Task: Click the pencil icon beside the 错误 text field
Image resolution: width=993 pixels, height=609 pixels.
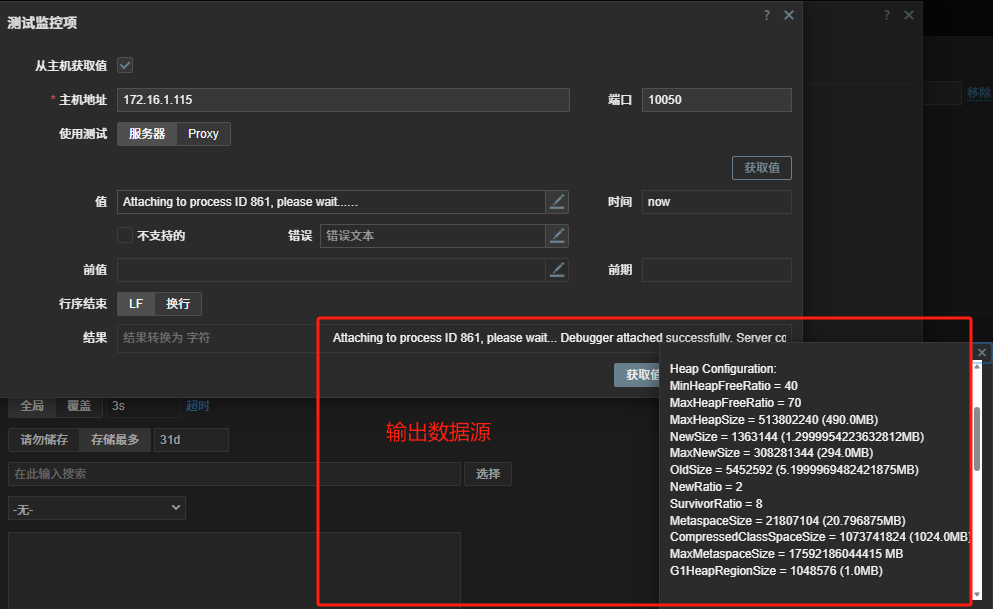Action: click(557, 236)
